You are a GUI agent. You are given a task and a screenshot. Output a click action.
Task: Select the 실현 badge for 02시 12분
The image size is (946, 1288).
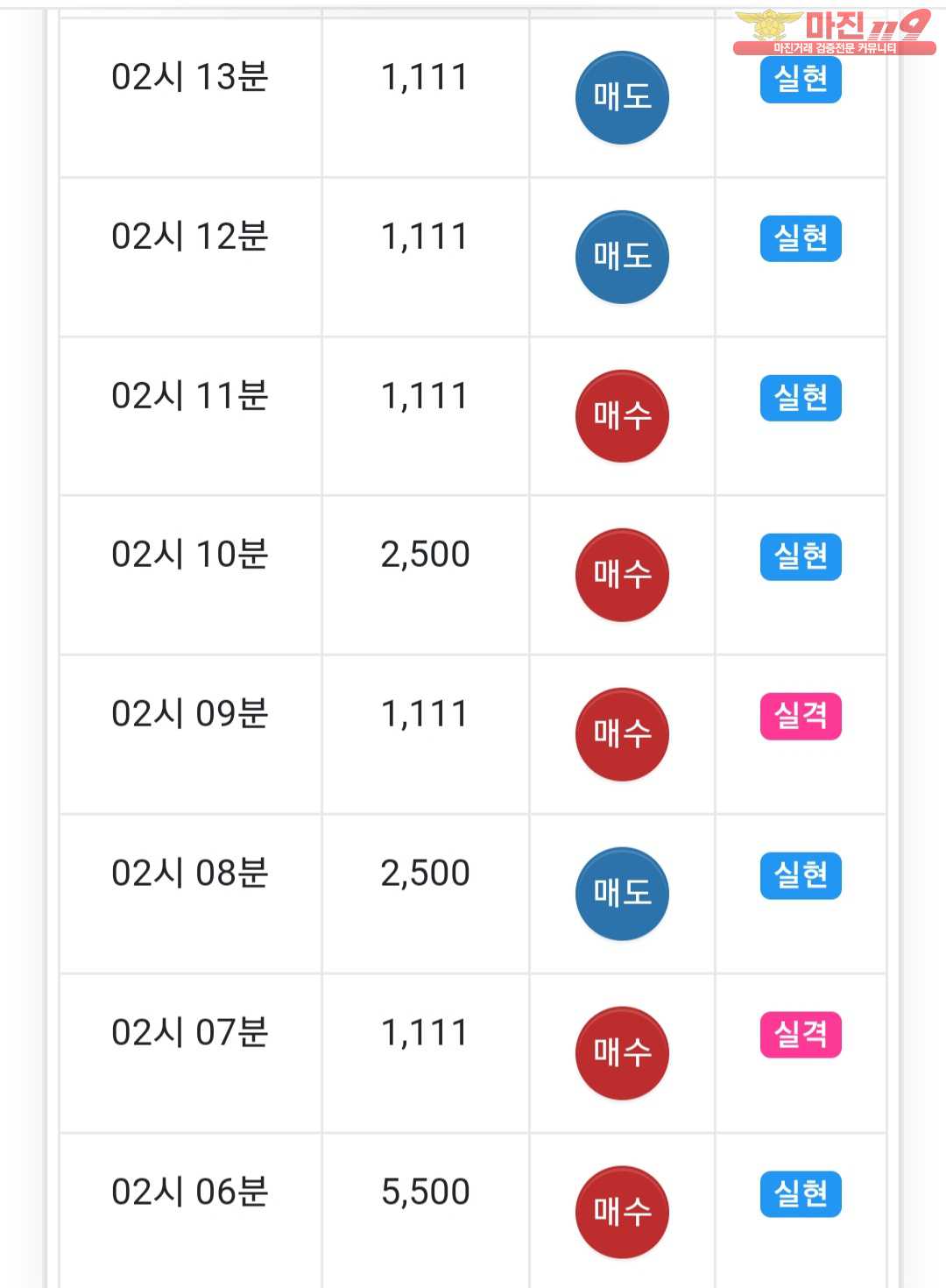pyautogui.click(x=801, y=238)
